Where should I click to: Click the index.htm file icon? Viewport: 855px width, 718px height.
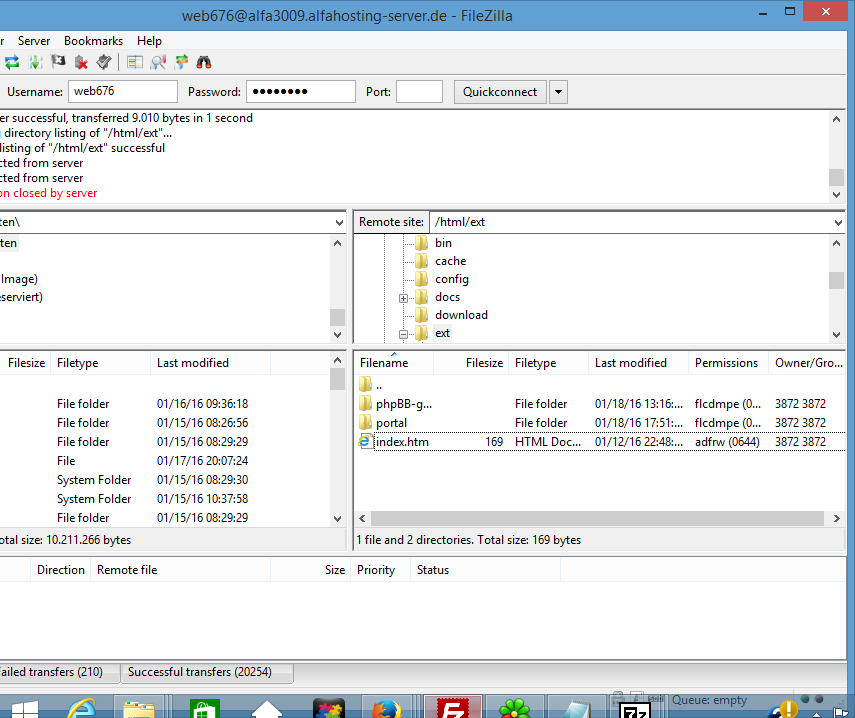(365, 442)
